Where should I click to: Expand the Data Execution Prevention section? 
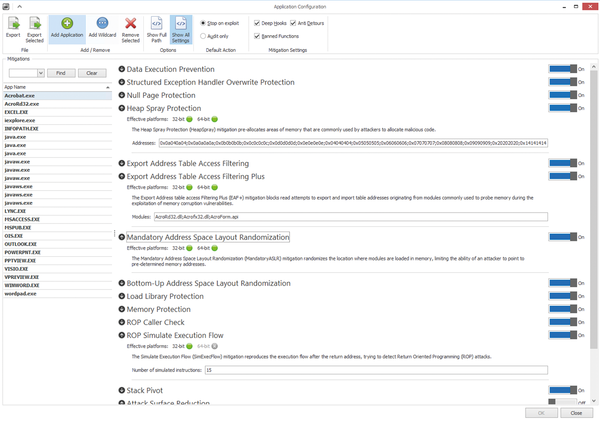click(122, 69)
